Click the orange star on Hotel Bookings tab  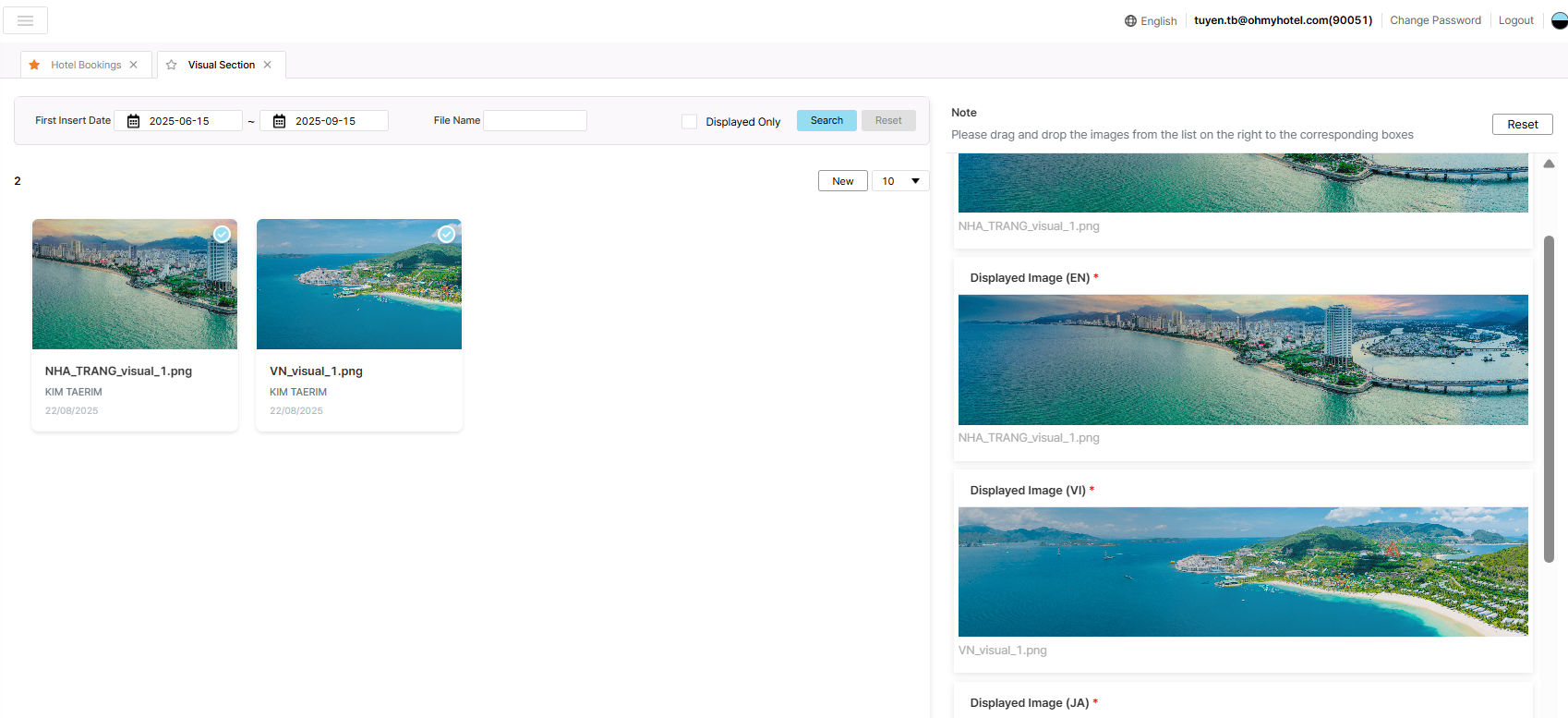[34, 65]
